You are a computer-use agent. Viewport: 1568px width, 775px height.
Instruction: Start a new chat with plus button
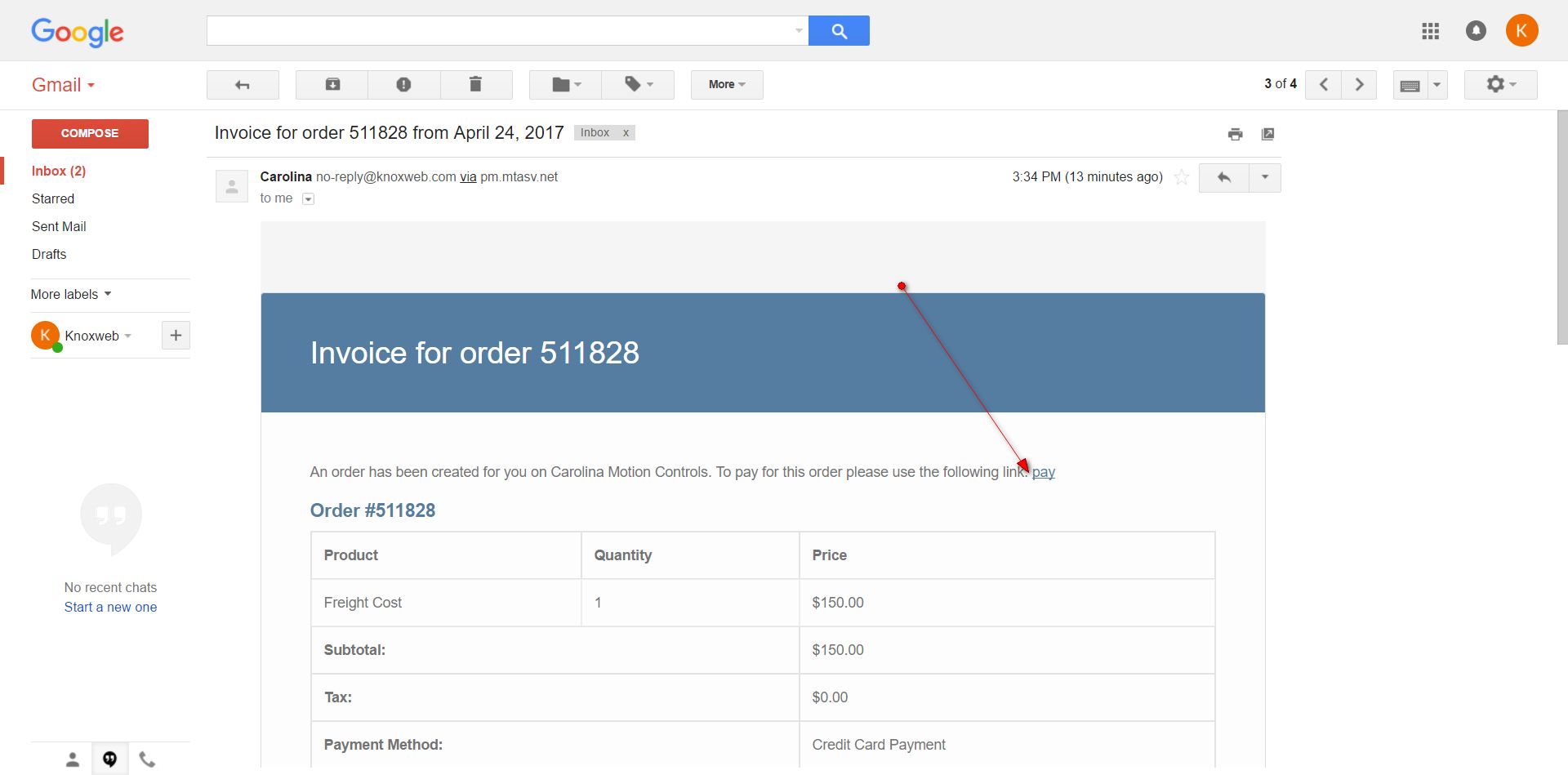[x=176, y=336]
